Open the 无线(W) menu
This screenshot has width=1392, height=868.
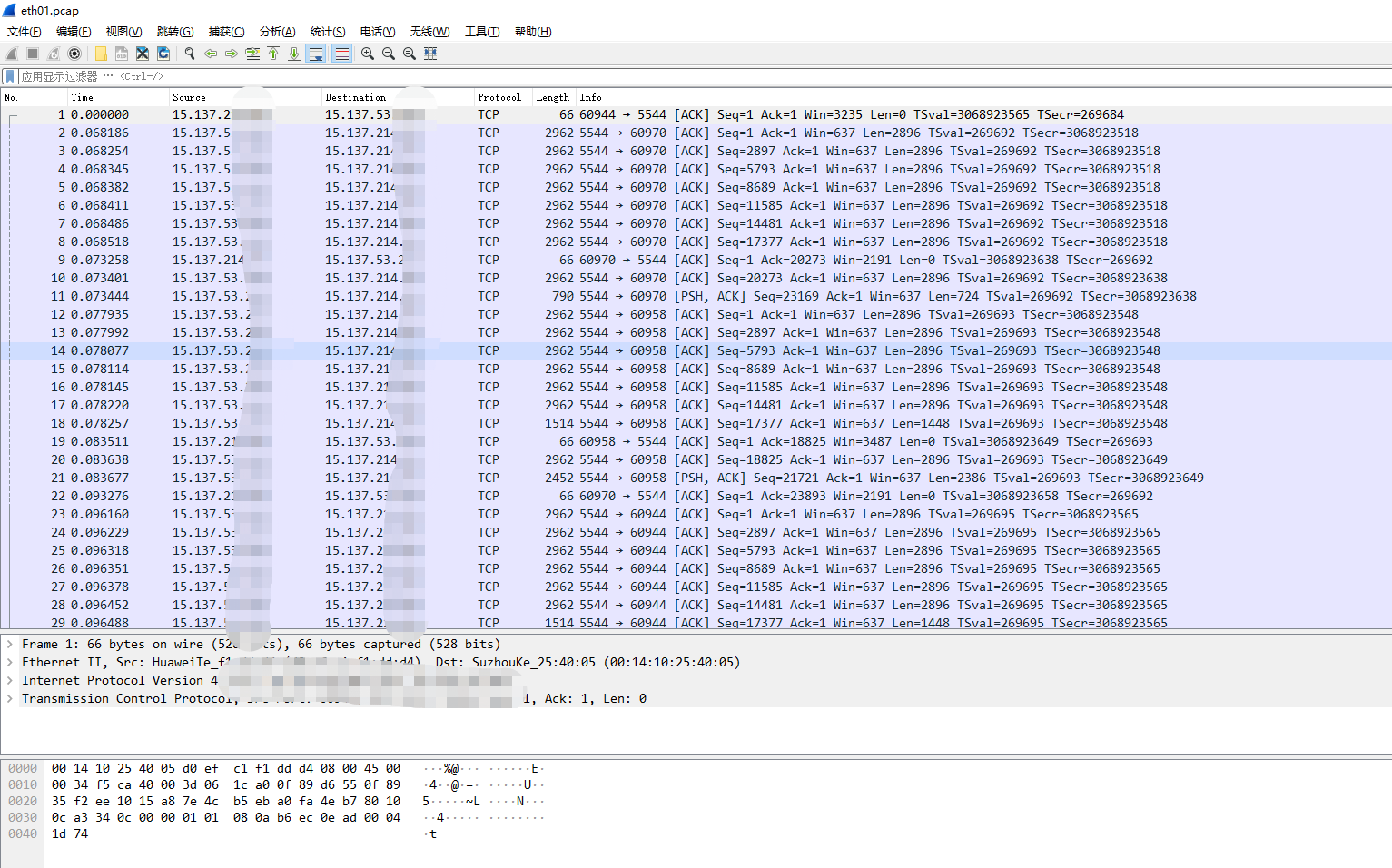tap(429, 32)
